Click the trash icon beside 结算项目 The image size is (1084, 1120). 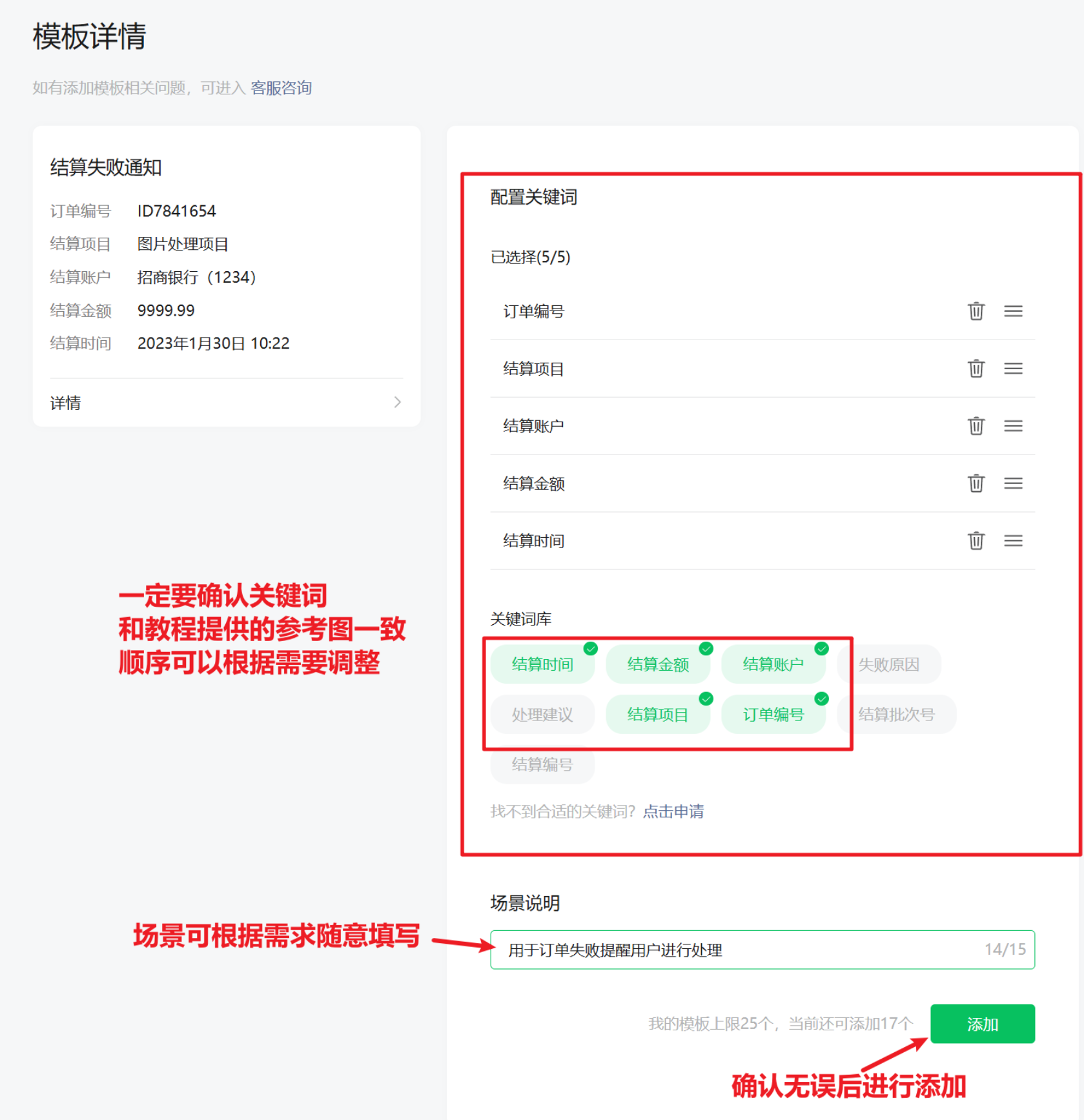976,369
